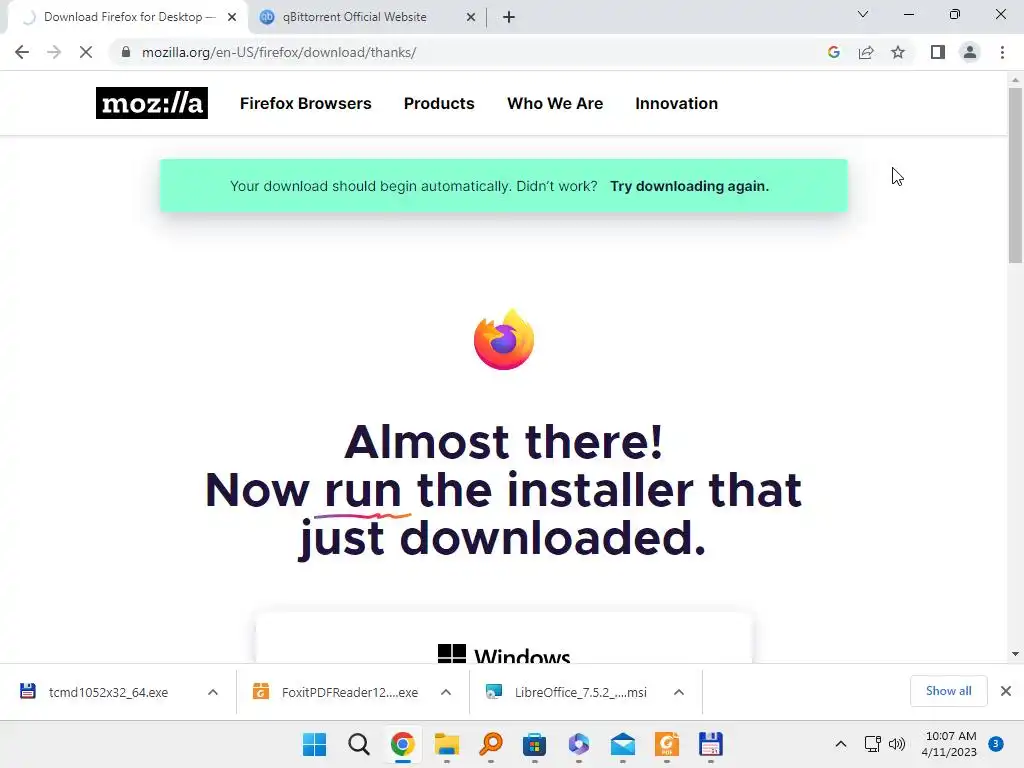Image resolution: width=1024 pixels, height=768 pixels.
Task: Click the Firefox logo on the page
Action: (x=504, y=340)
